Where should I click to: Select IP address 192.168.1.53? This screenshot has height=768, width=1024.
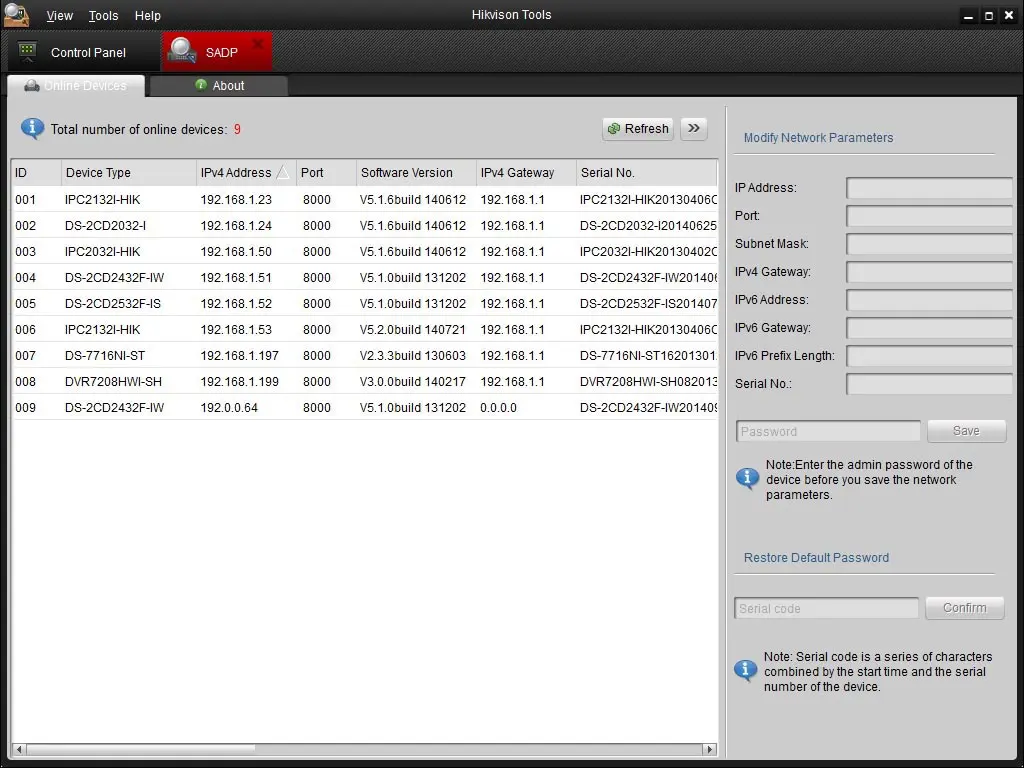tap(236, 330)
